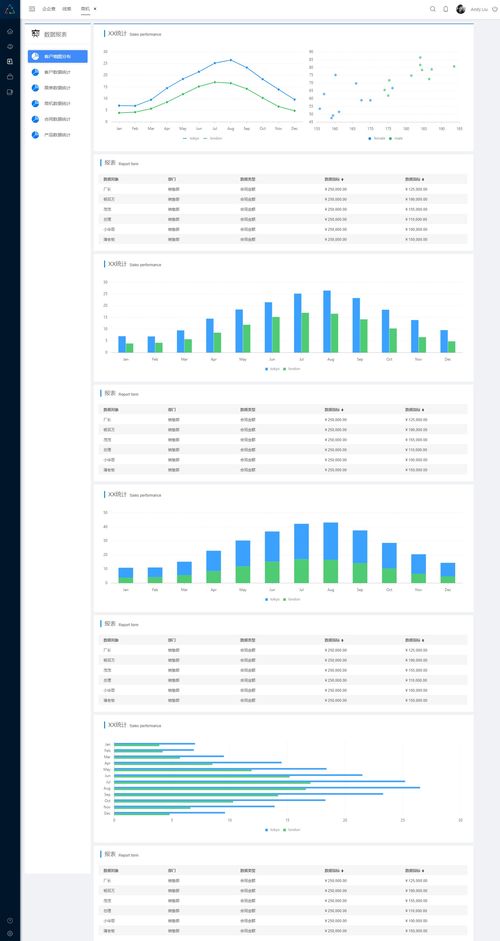Image resolution: width=500 pixels, height=941 pixels.
Task: Open the last item in report side menu
Action: (58, 134)
